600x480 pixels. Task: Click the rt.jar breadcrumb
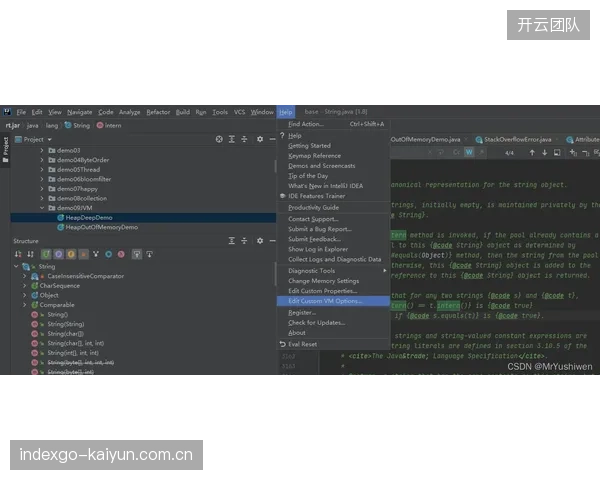[13, 125]
